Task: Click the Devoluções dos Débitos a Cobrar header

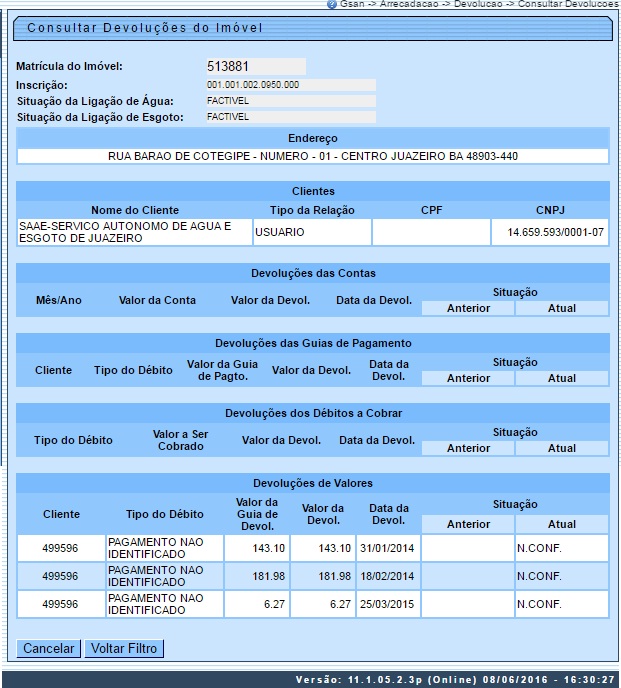Action: tap(312, 413)
